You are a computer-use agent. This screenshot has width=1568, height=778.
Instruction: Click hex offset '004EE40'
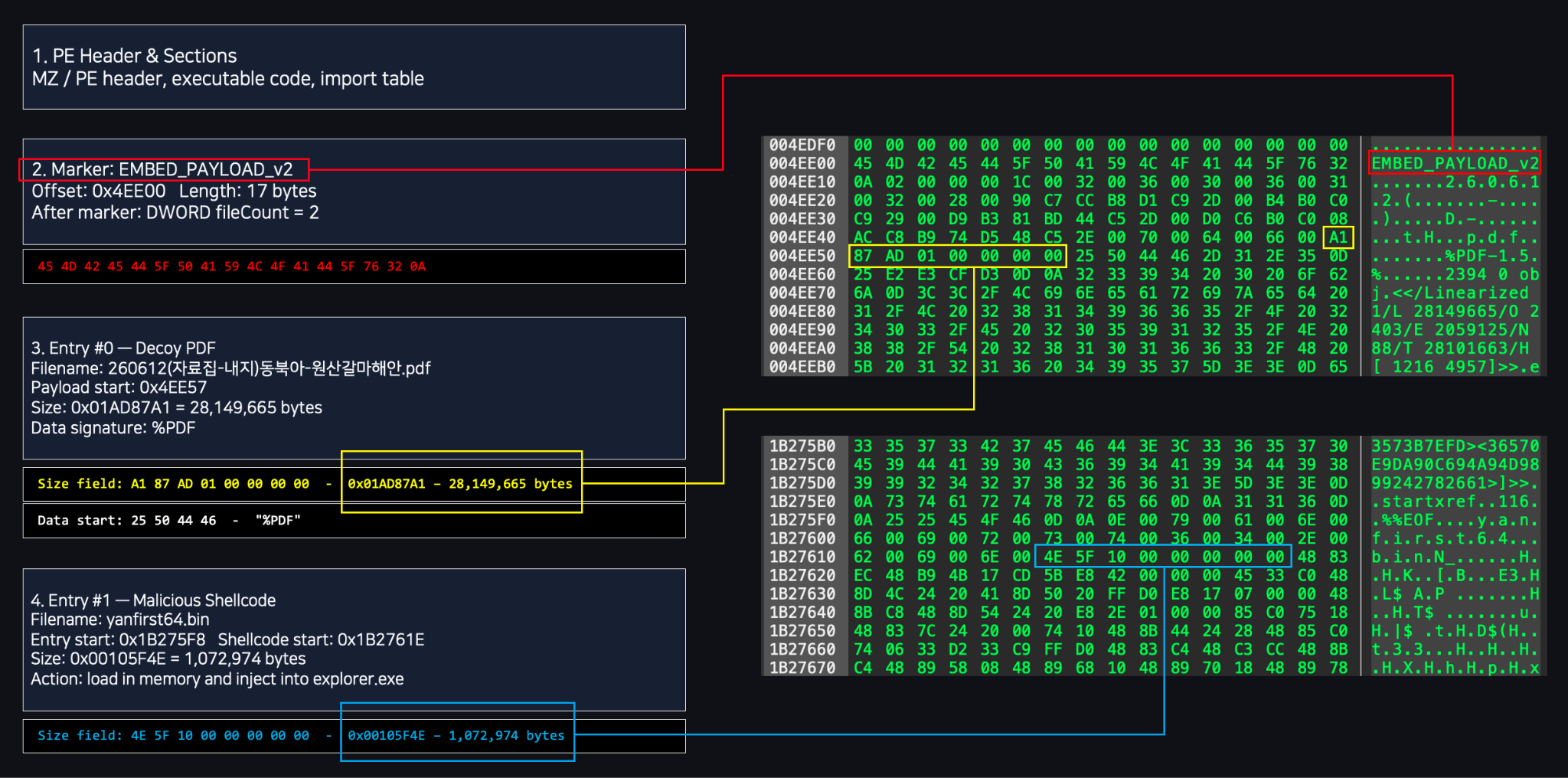[802, 237]
